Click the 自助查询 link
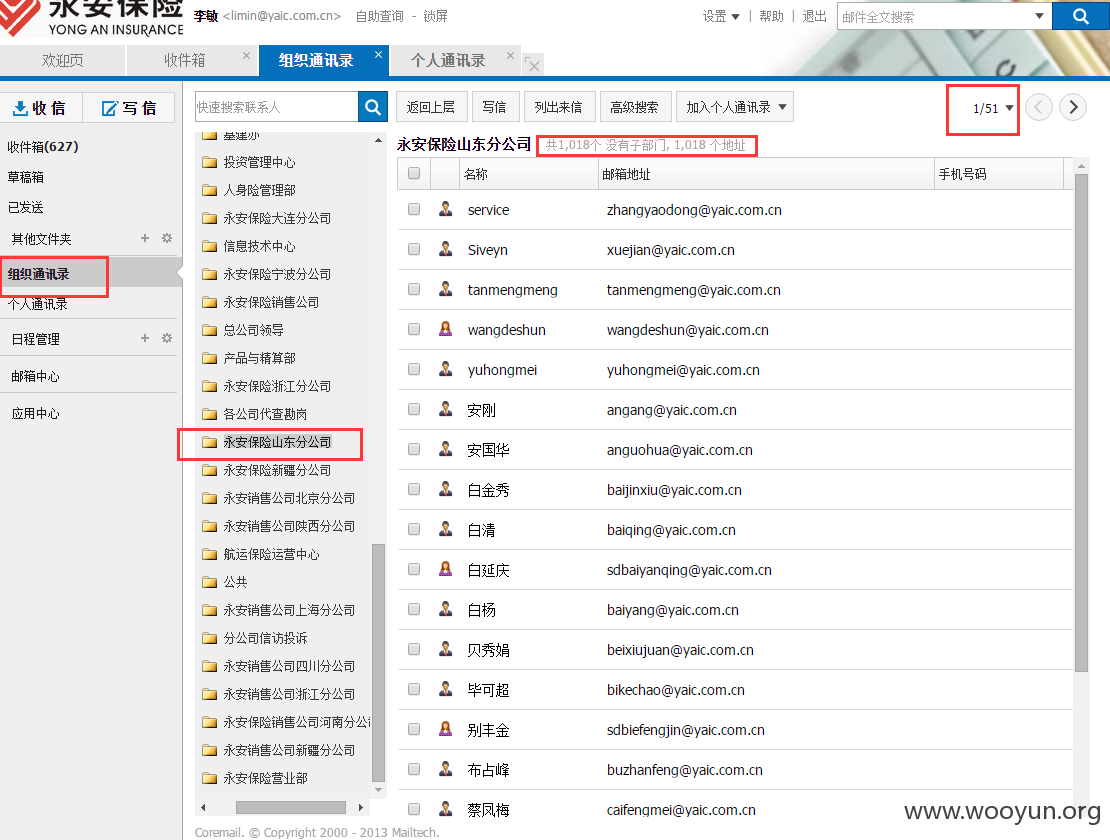The height and width of the screenshot is (840, 1110). tap(379, 16)
